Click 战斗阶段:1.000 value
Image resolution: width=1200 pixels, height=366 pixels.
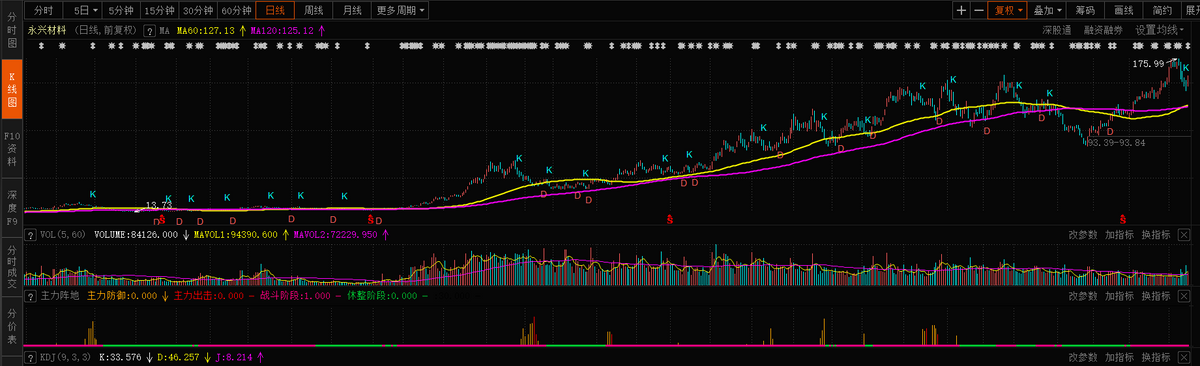pos(295,296)
